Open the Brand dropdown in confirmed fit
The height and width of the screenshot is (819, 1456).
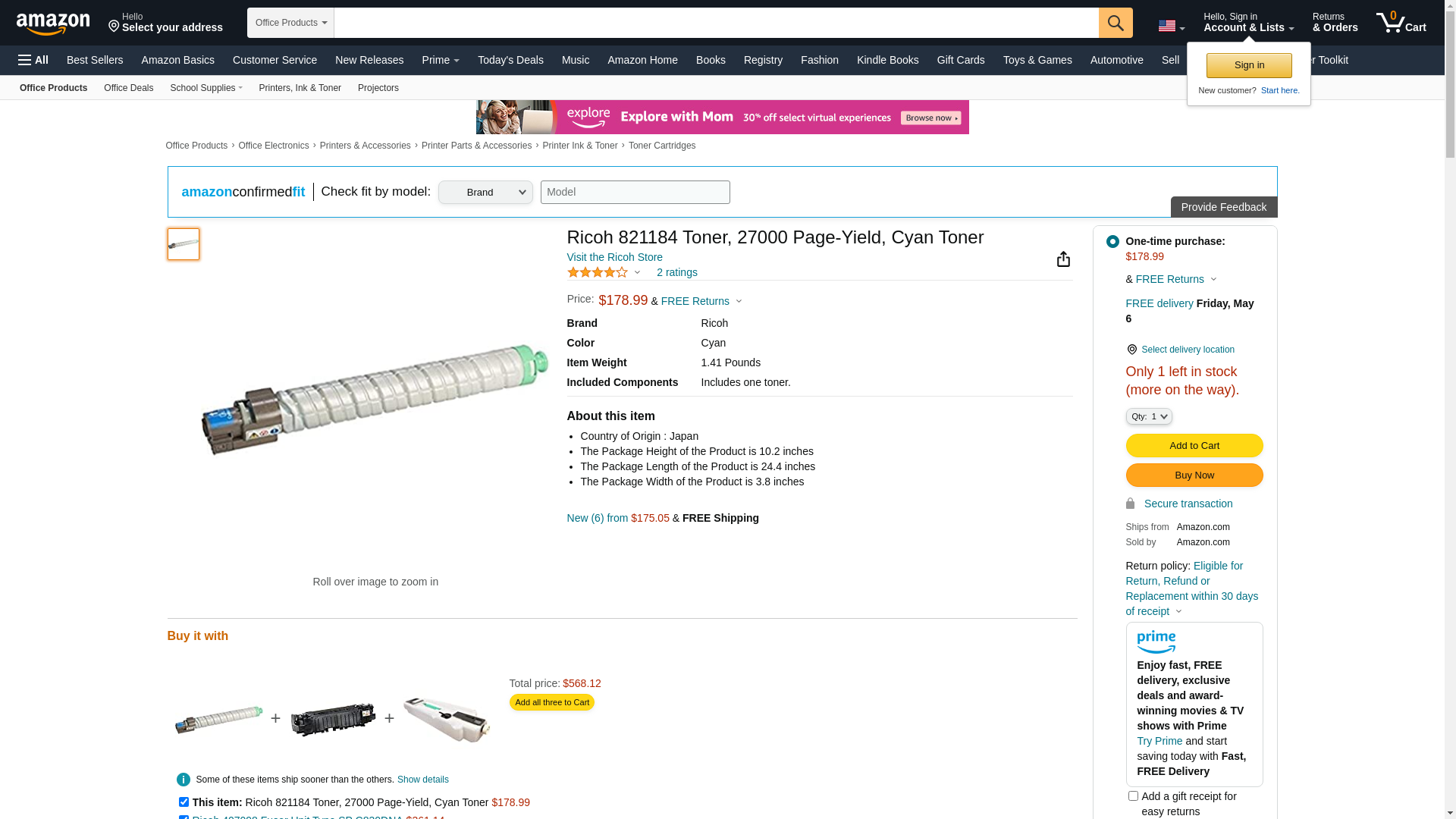pos(485,193)
